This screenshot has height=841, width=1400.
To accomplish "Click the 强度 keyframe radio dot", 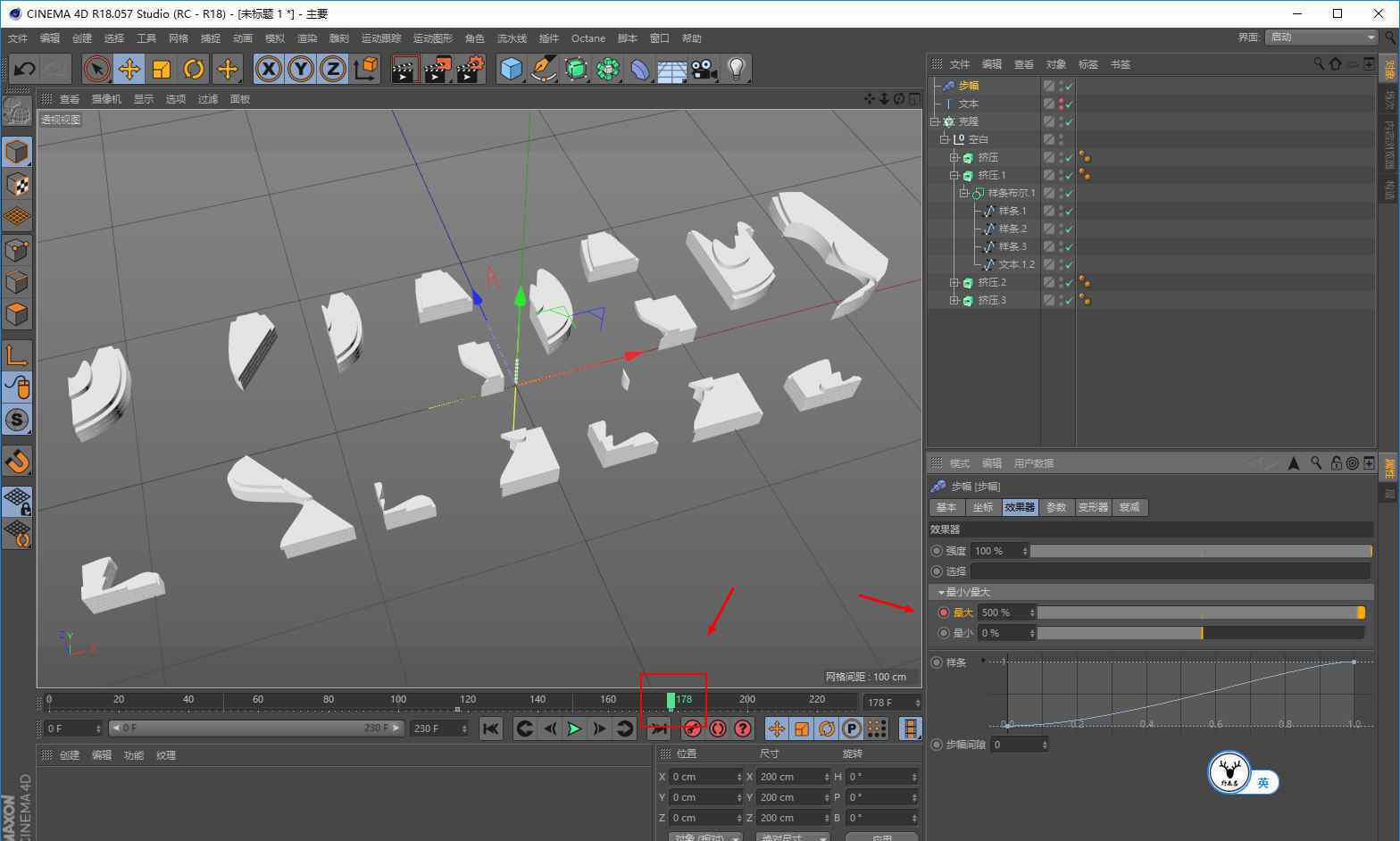I will 937,551.
